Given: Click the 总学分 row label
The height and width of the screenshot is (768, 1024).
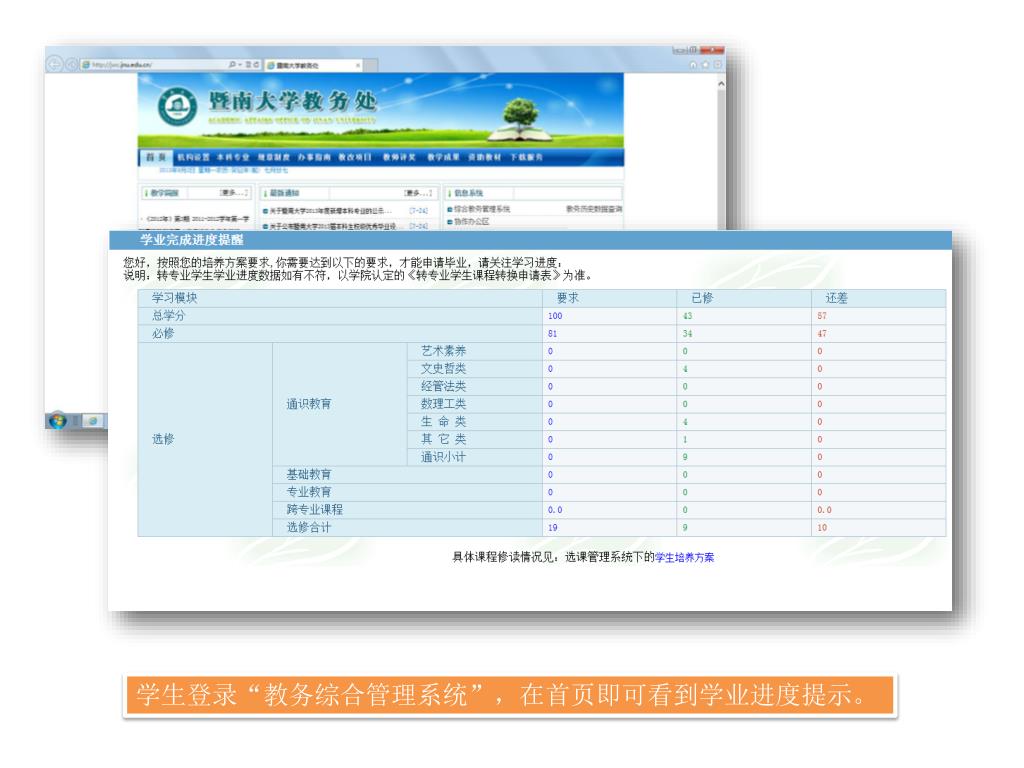Looking at the screenshot, I should (168, 315).
